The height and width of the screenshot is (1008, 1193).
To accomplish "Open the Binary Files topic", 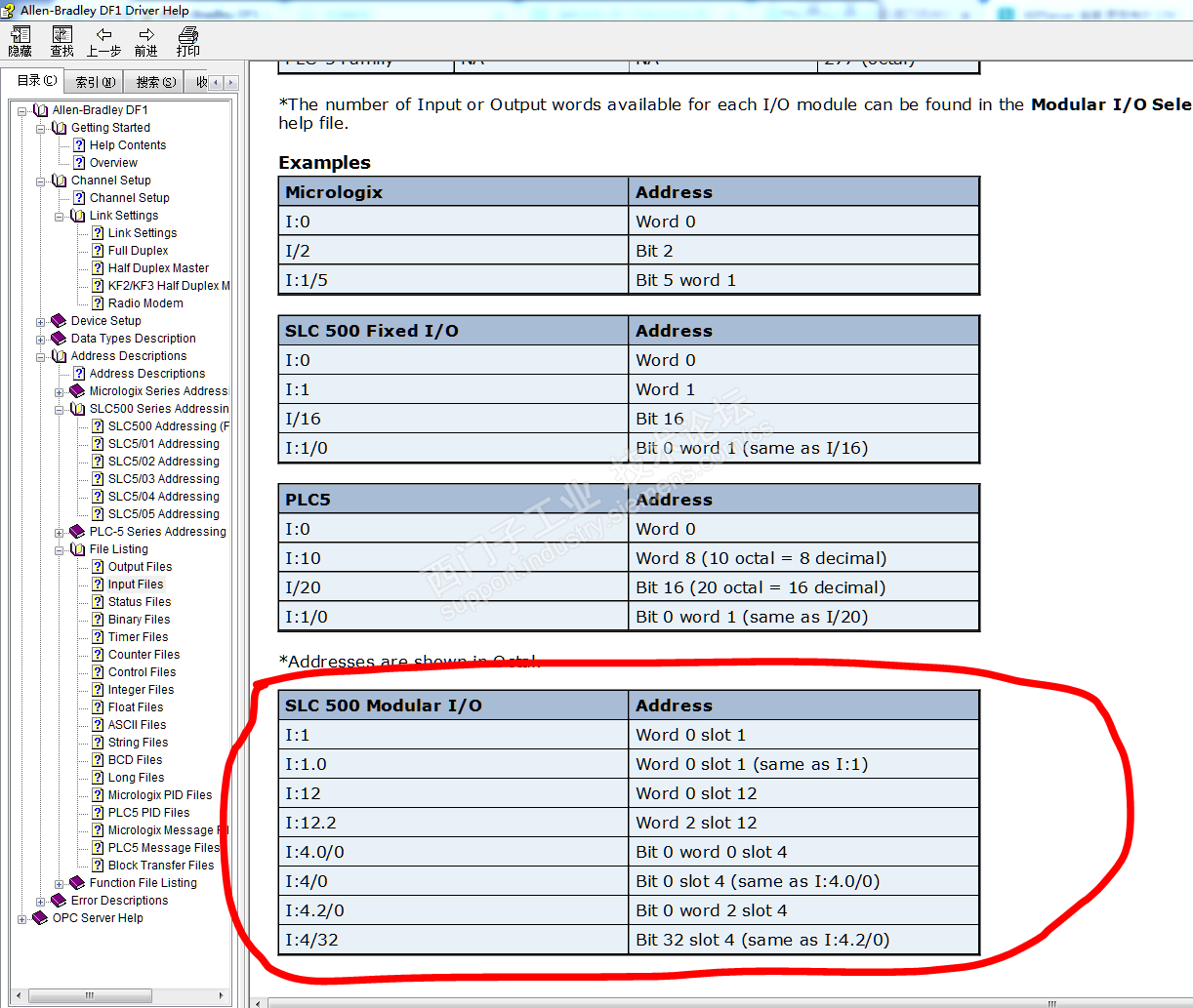I will [139, 620].
